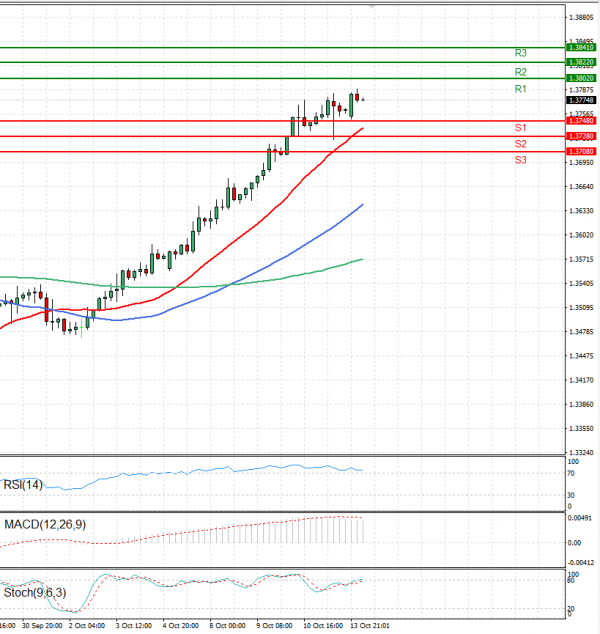Click the chart shift marker at top
The height and width of the screenshot is (634, 600).
click(372, 6)
